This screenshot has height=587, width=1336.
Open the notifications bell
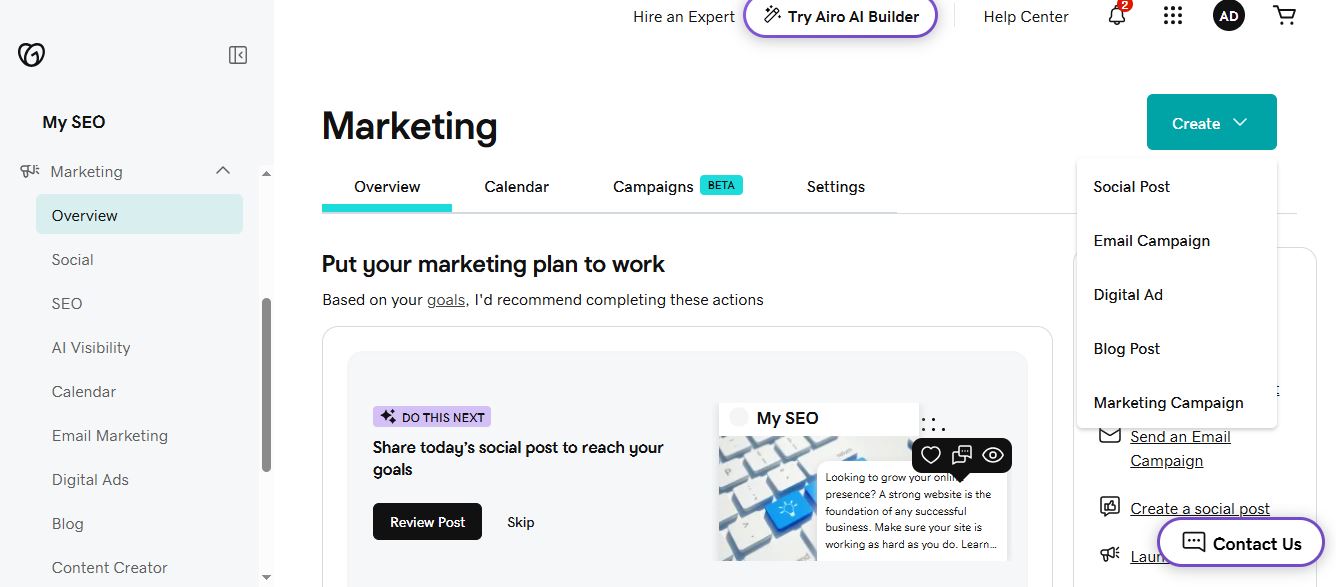click(x=1117, y=15)
